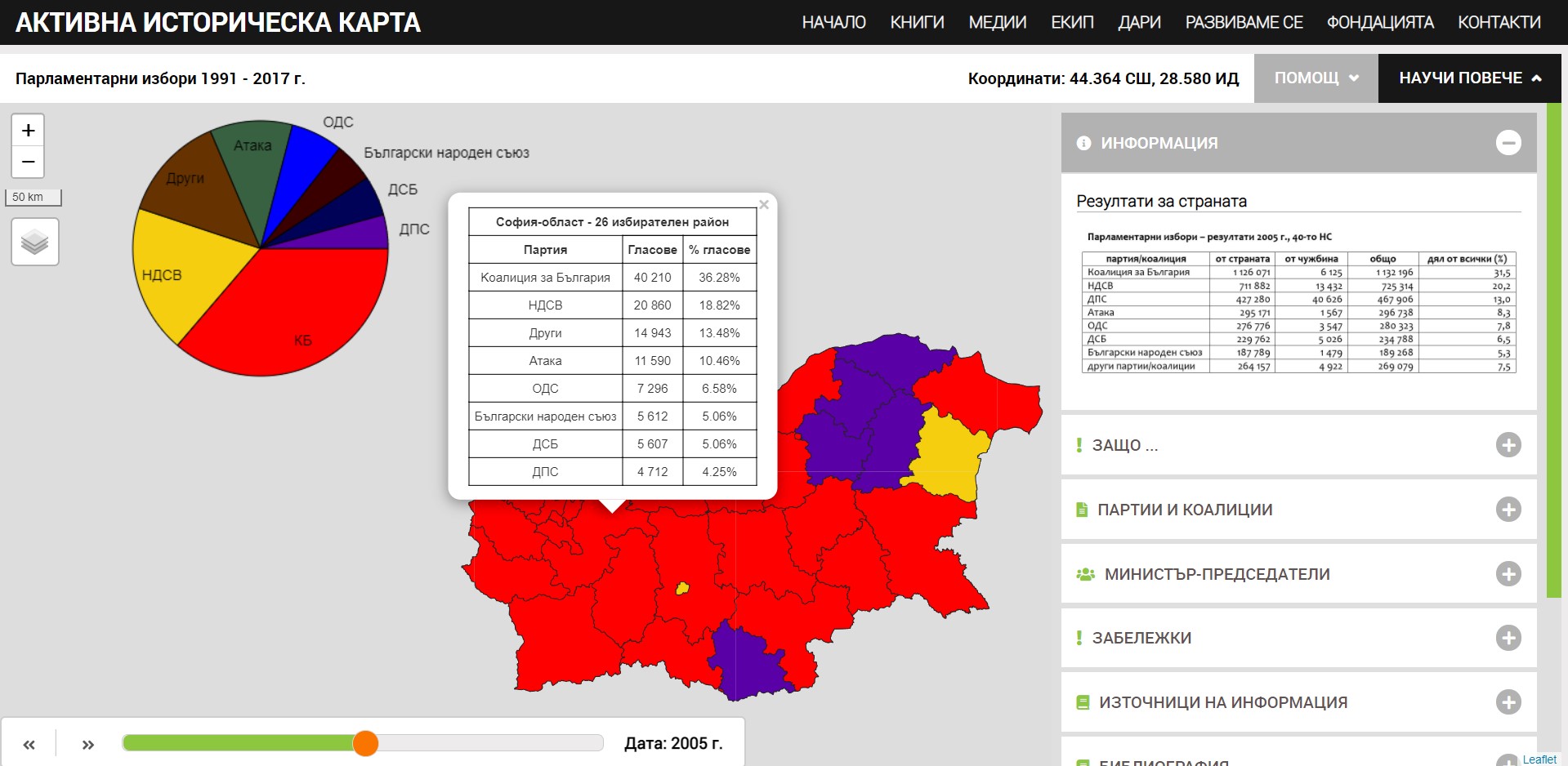Go to the previous election year
Screen dimensions: 1568x766
click(29, 744)
